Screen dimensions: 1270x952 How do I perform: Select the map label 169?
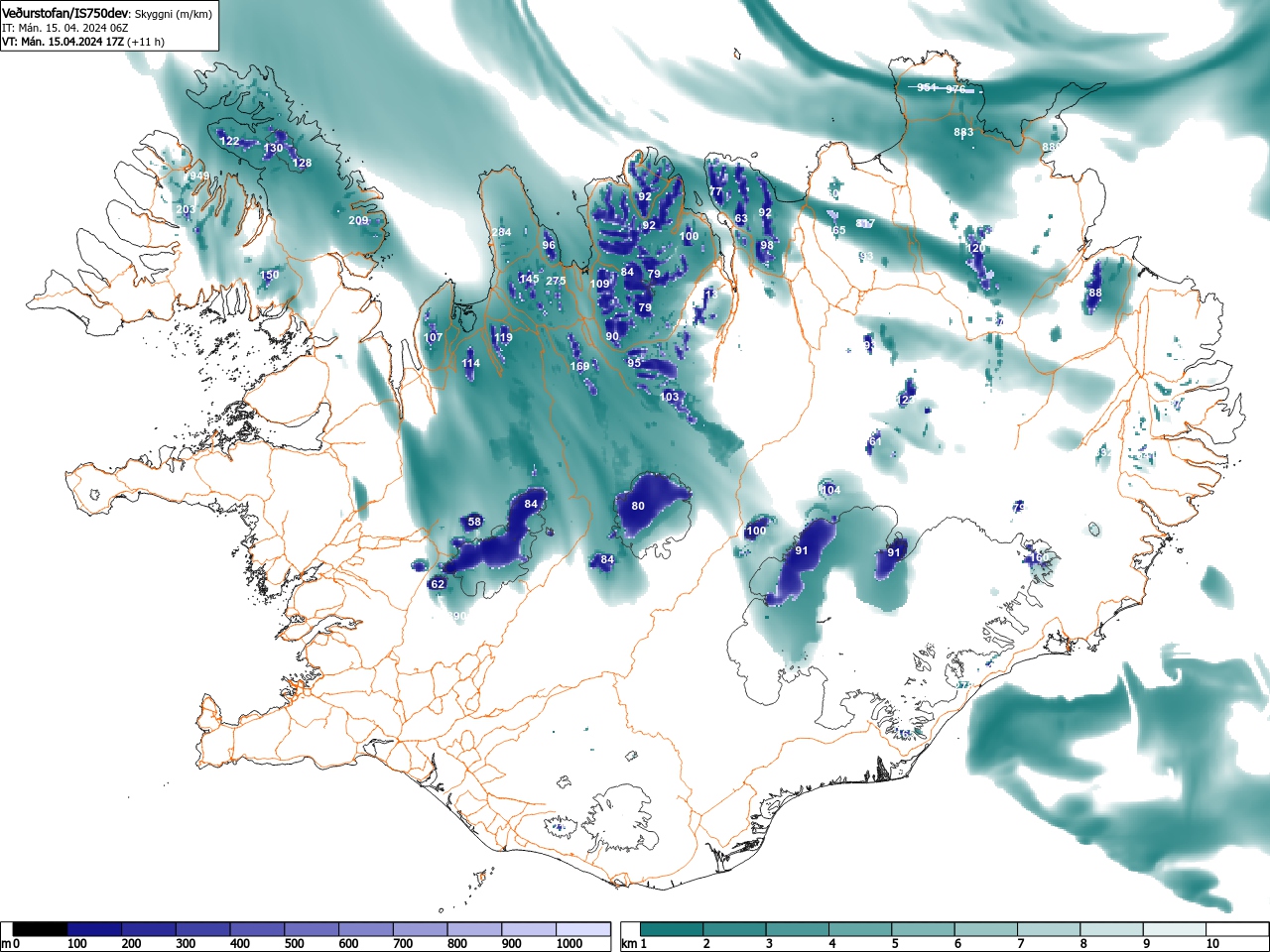pyautogui.click(x=579, y=366)
